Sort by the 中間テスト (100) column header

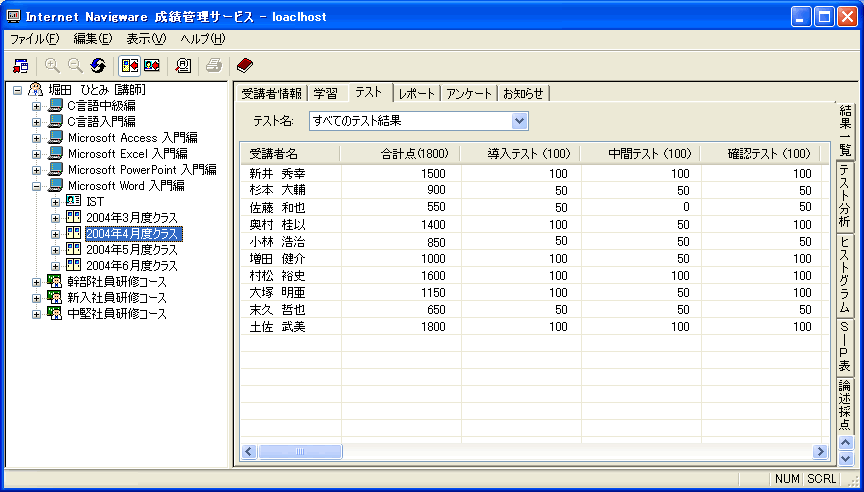point(640,154)
